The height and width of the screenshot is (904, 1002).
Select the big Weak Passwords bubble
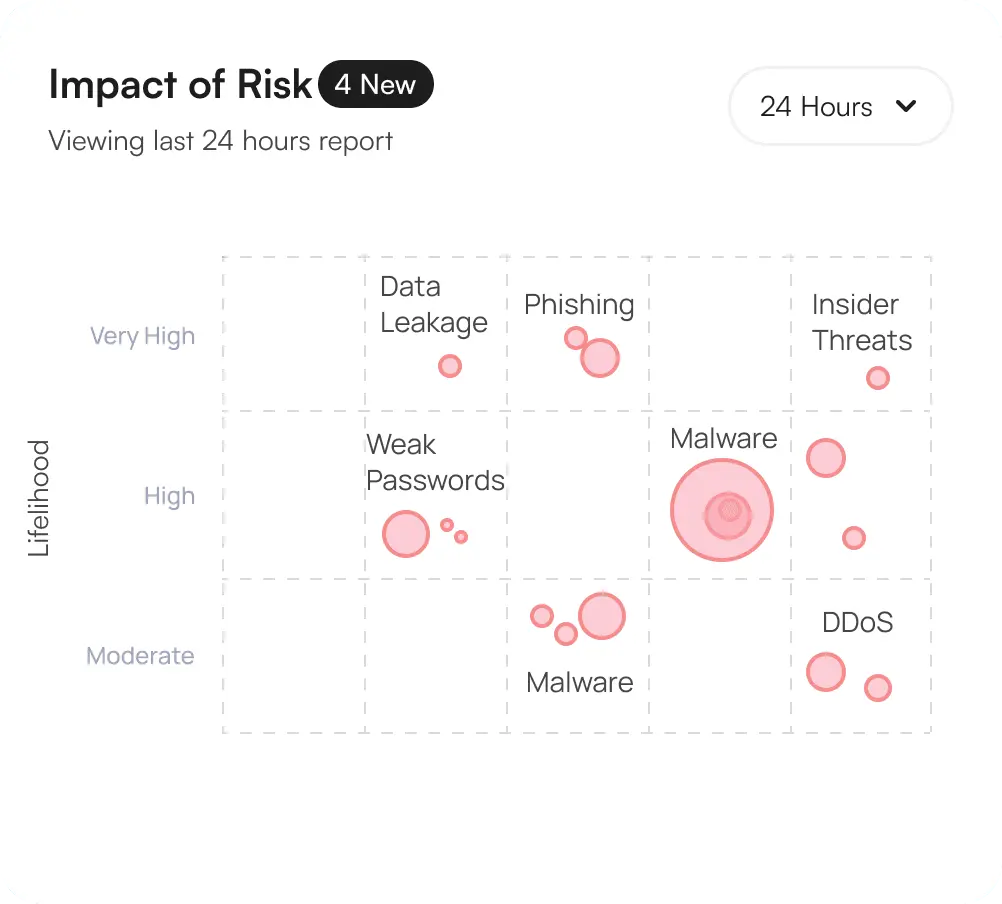coord(406,533)
